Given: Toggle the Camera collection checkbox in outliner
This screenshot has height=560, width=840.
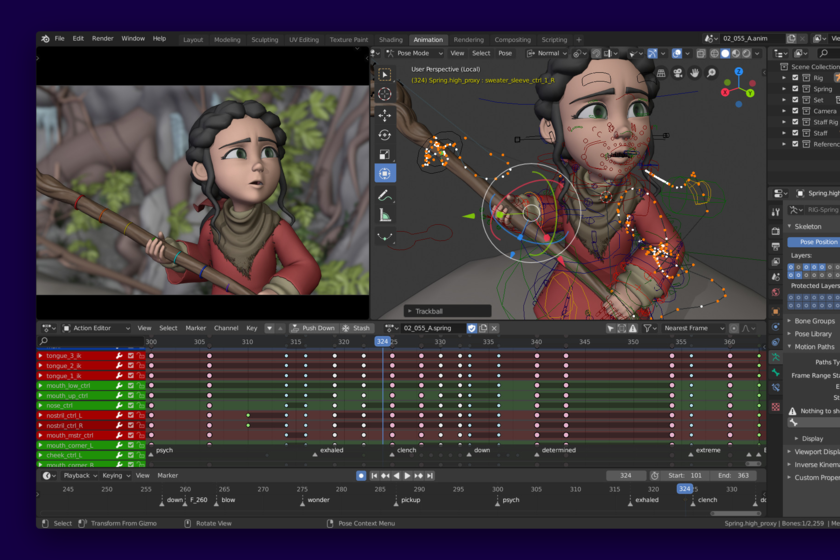Looking at the screenshot, I should pos(796,111).
